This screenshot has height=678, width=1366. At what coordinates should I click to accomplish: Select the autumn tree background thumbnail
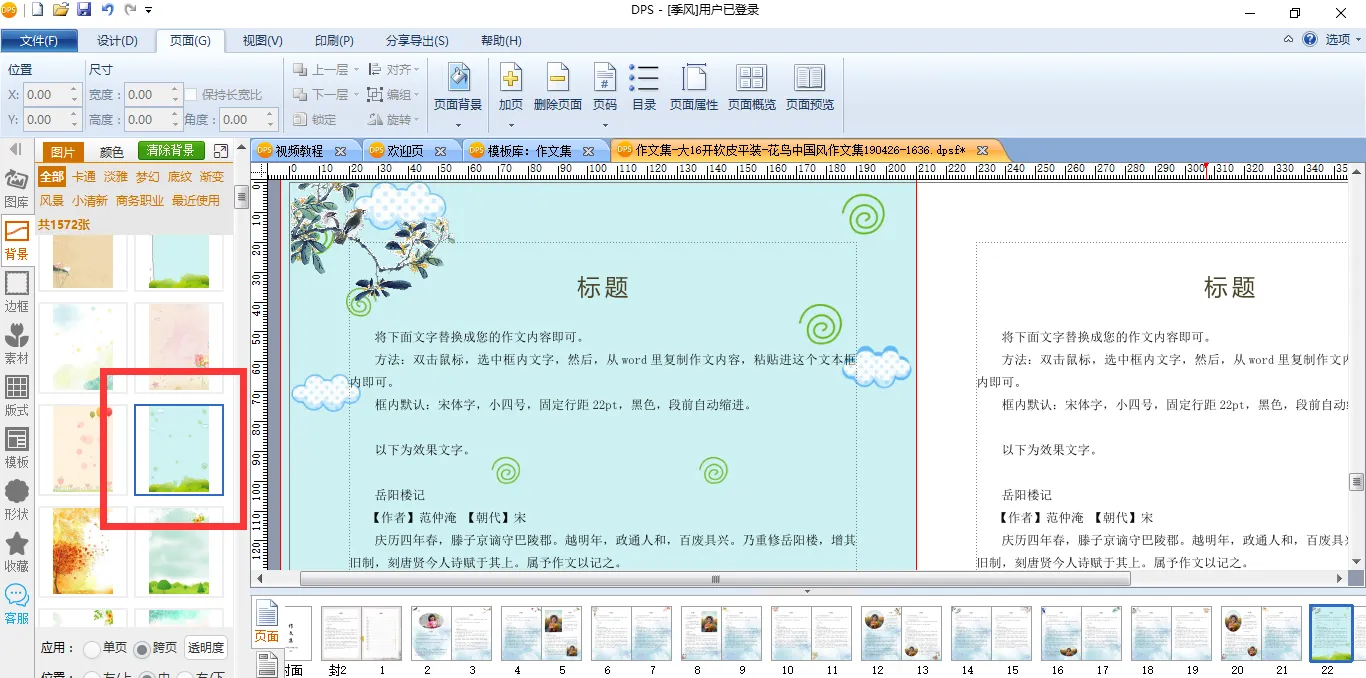83,550
